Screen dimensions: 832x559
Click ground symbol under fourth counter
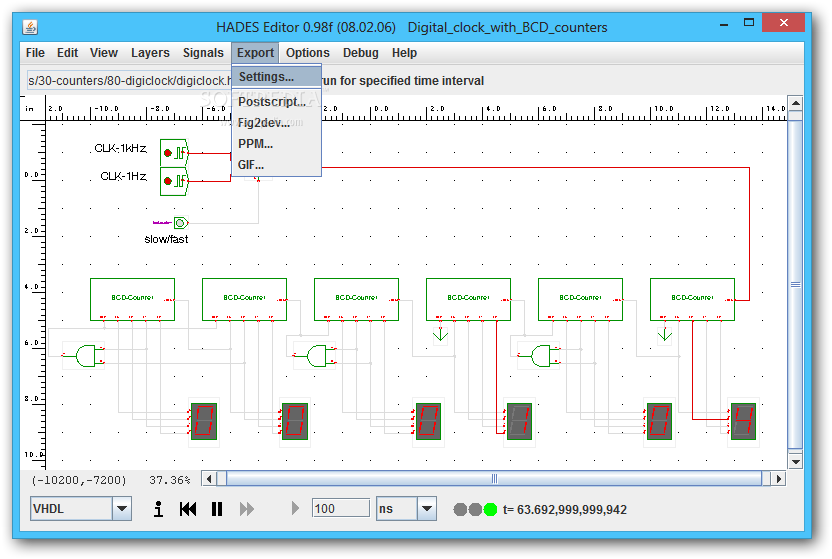click(x=440, y=335)
